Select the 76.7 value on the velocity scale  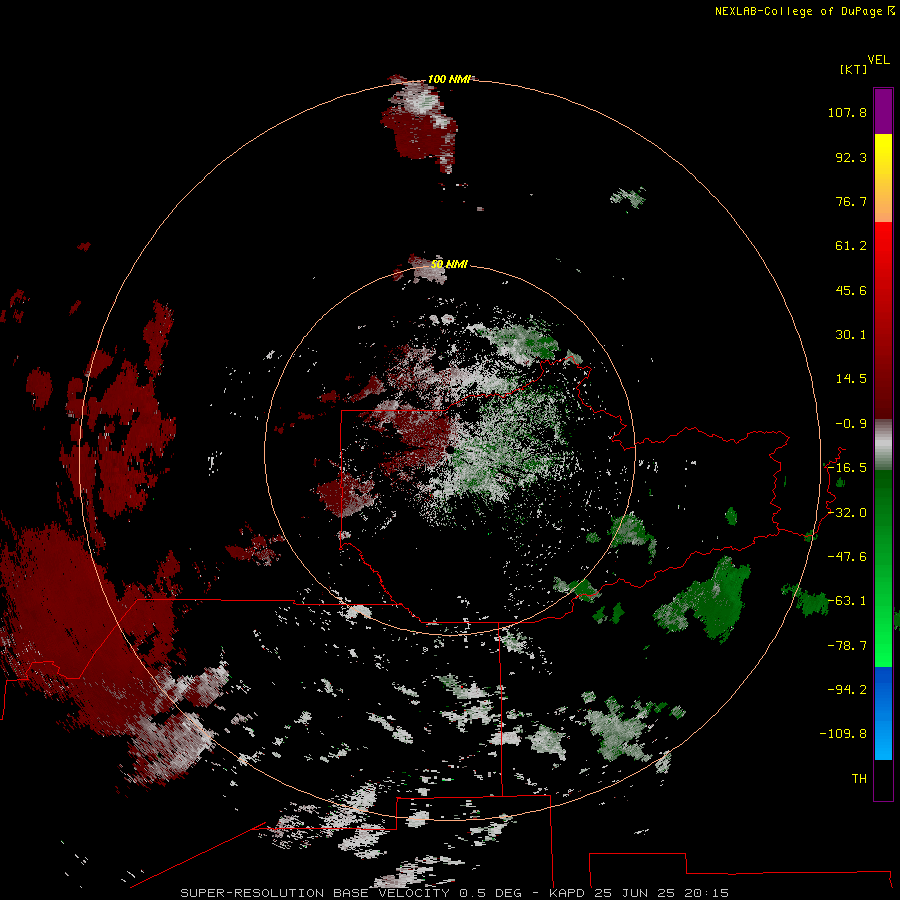pos(851,201)
